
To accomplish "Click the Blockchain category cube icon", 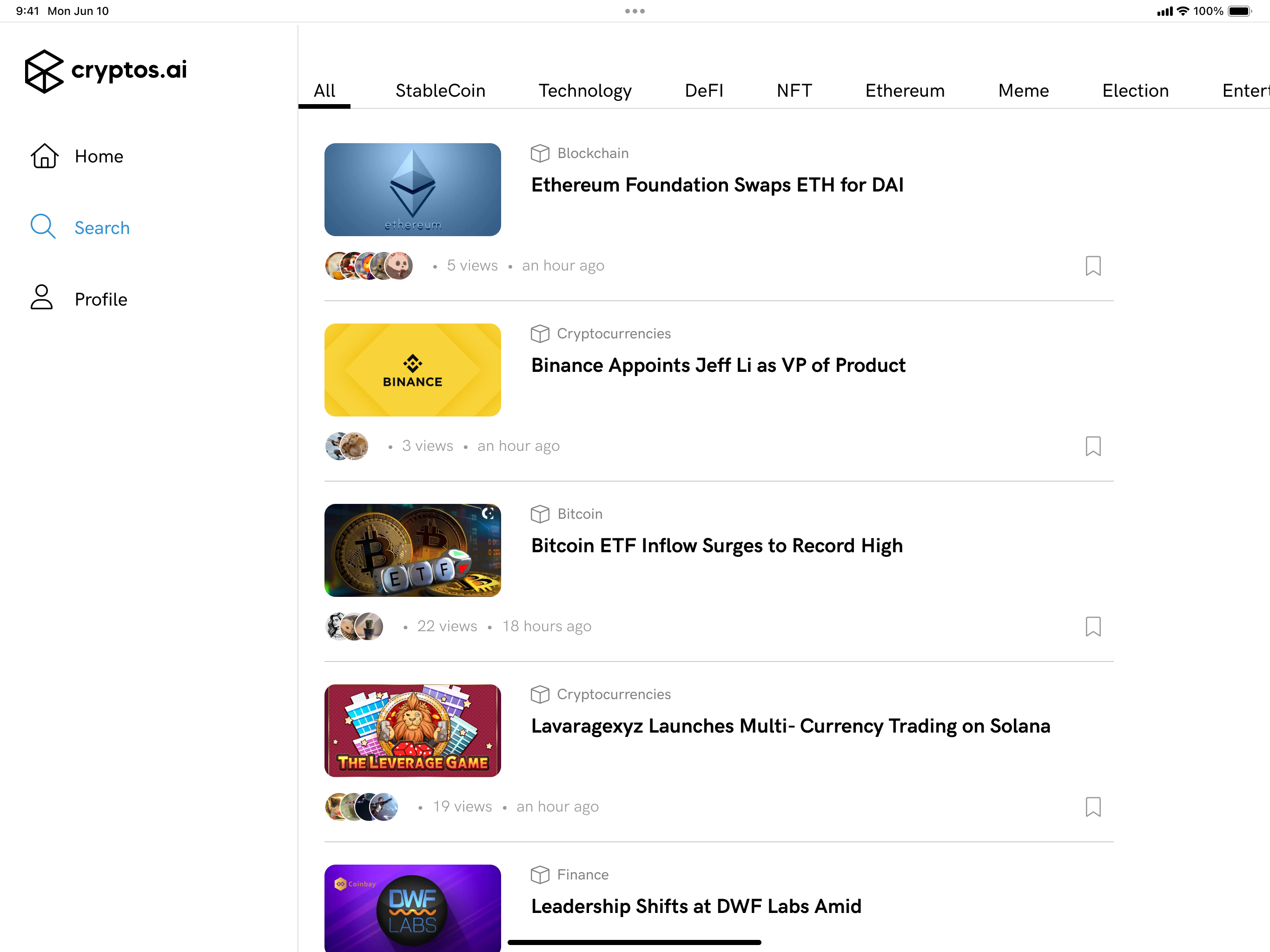I will 540,153.
